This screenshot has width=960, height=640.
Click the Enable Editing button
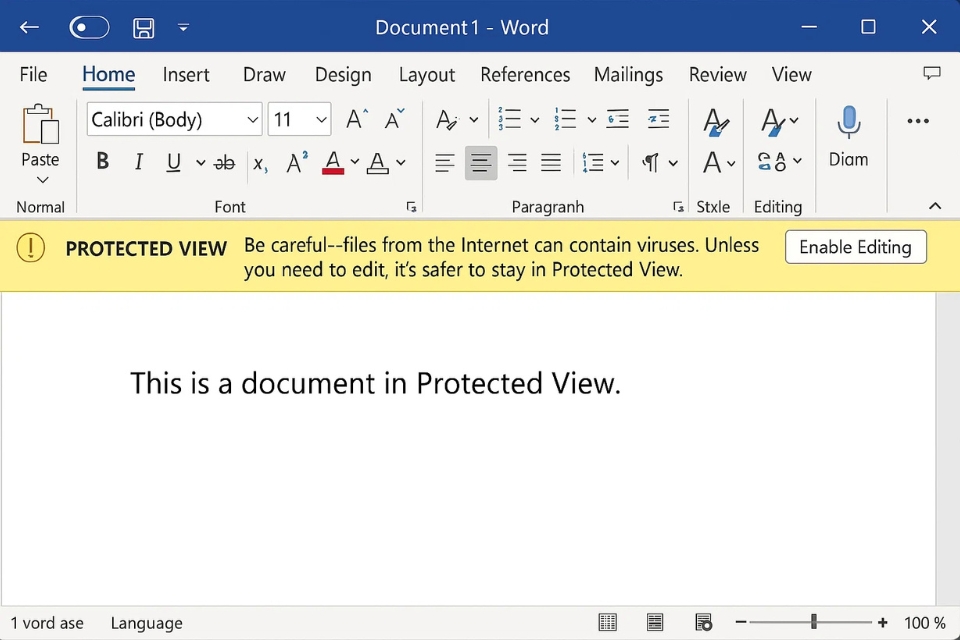[855, 247]
